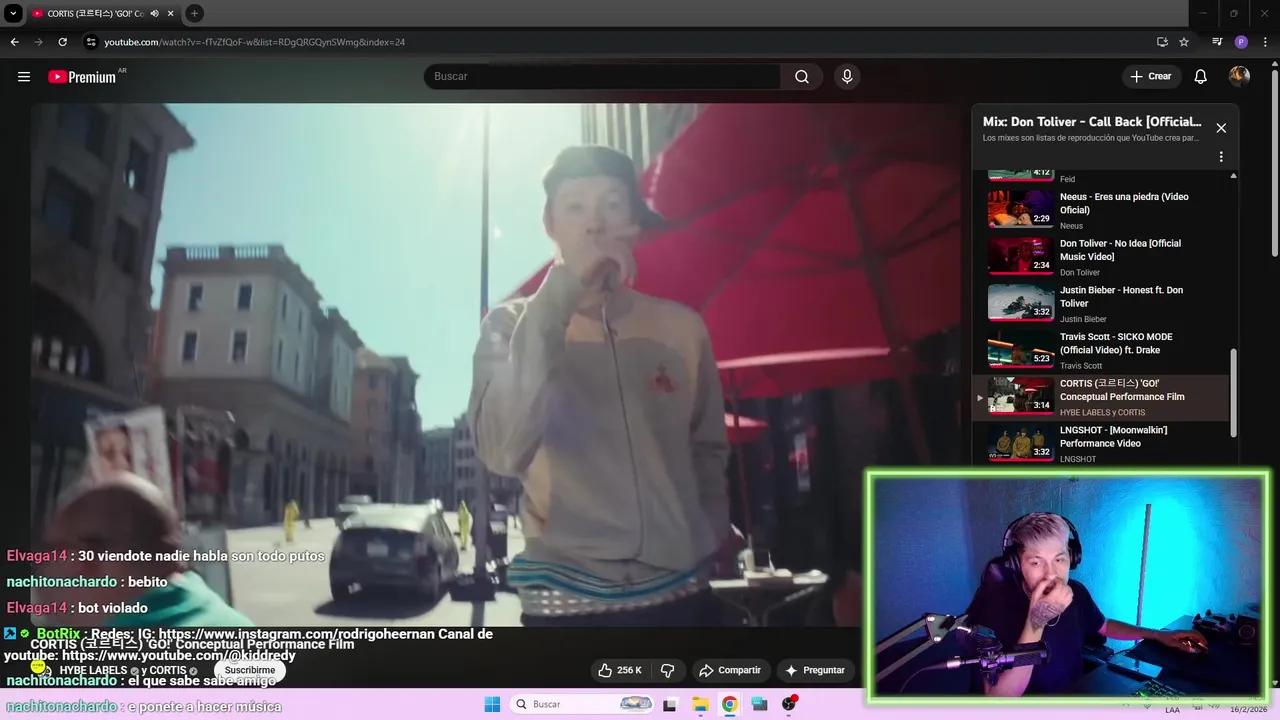Open the Windows Start menu
Screen dimensions: 1280x720
pyautogui.click(x=492, y=704)
